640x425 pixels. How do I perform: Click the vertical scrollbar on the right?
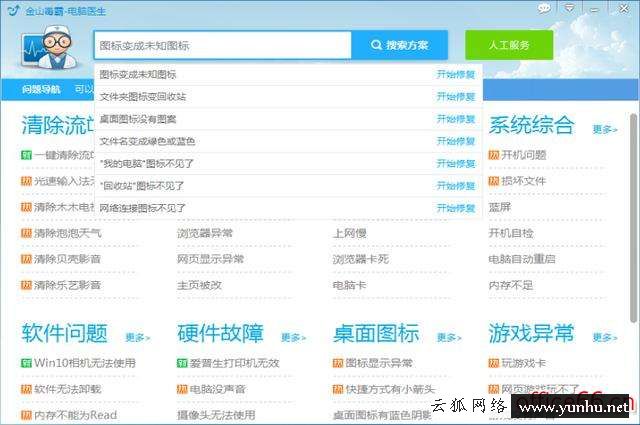pos(633,218)
